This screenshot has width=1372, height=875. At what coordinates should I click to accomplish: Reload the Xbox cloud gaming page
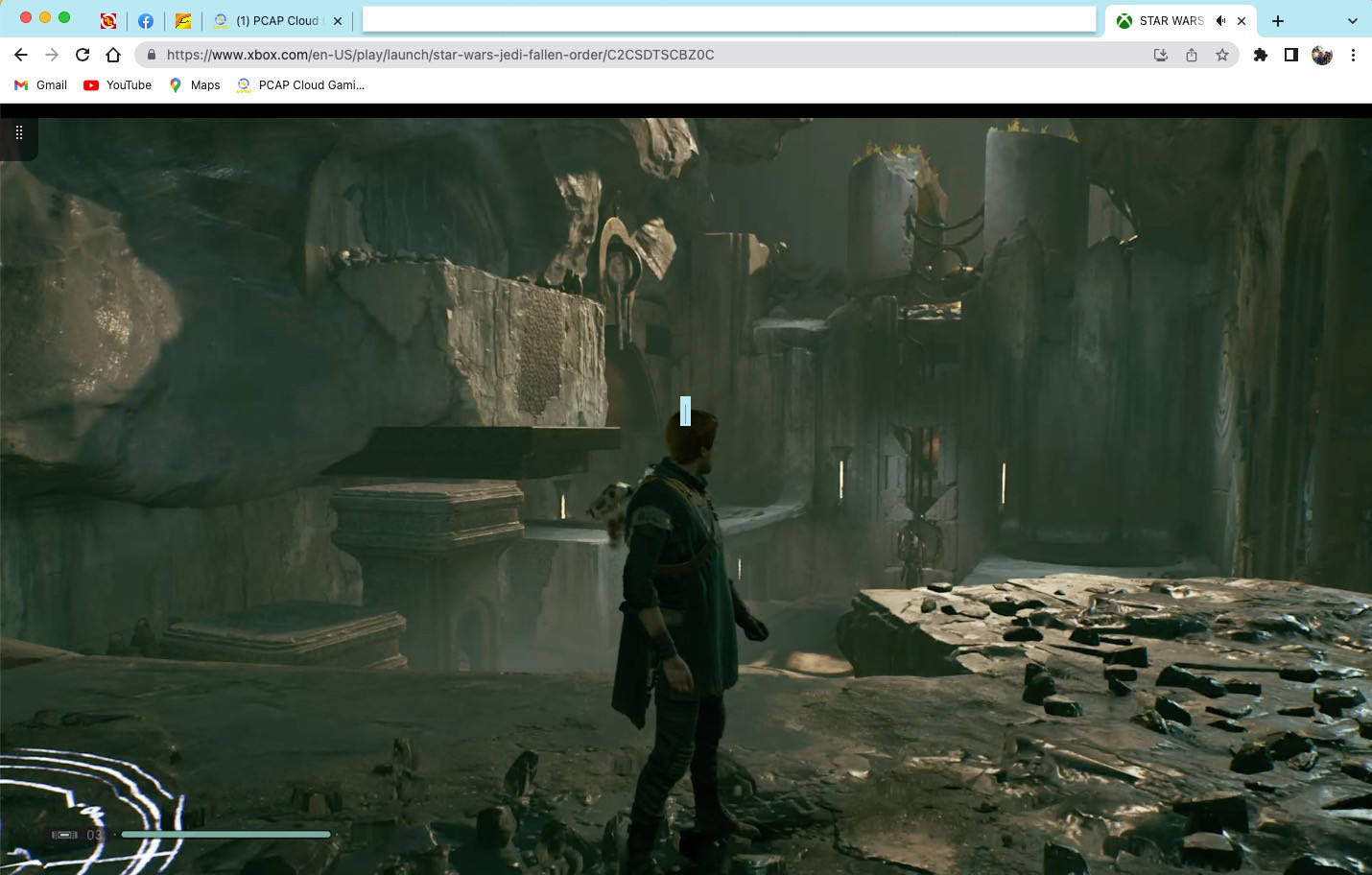click(83, 55)
